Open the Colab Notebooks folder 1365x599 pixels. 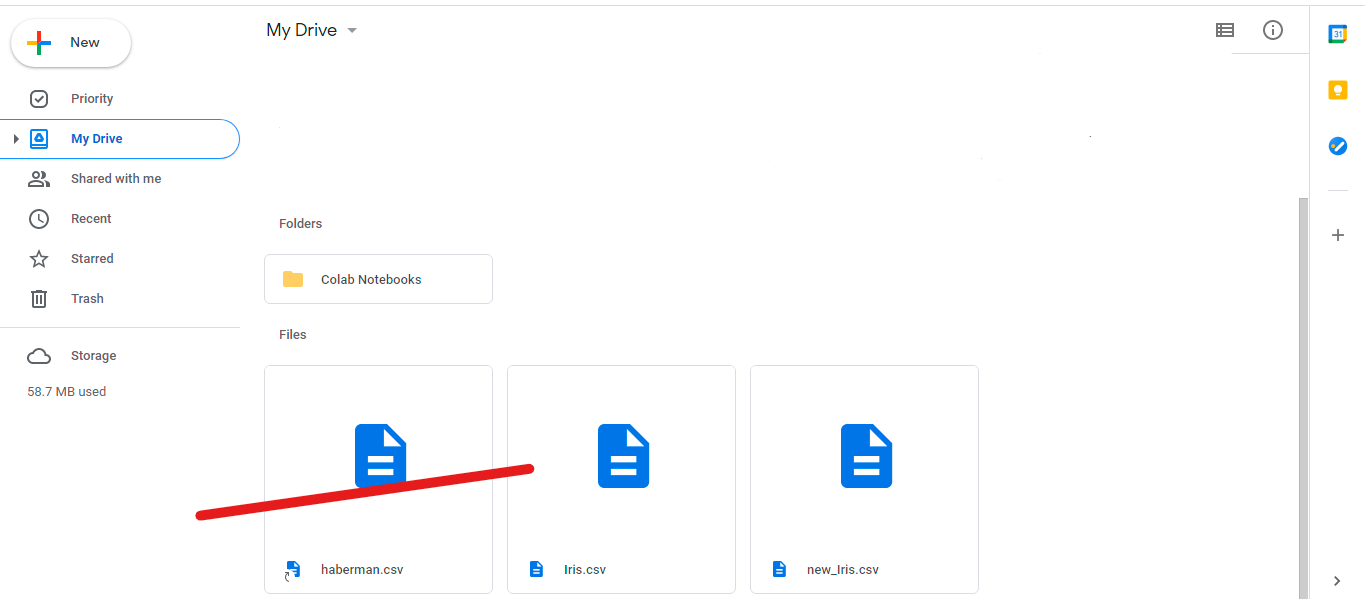378,279
